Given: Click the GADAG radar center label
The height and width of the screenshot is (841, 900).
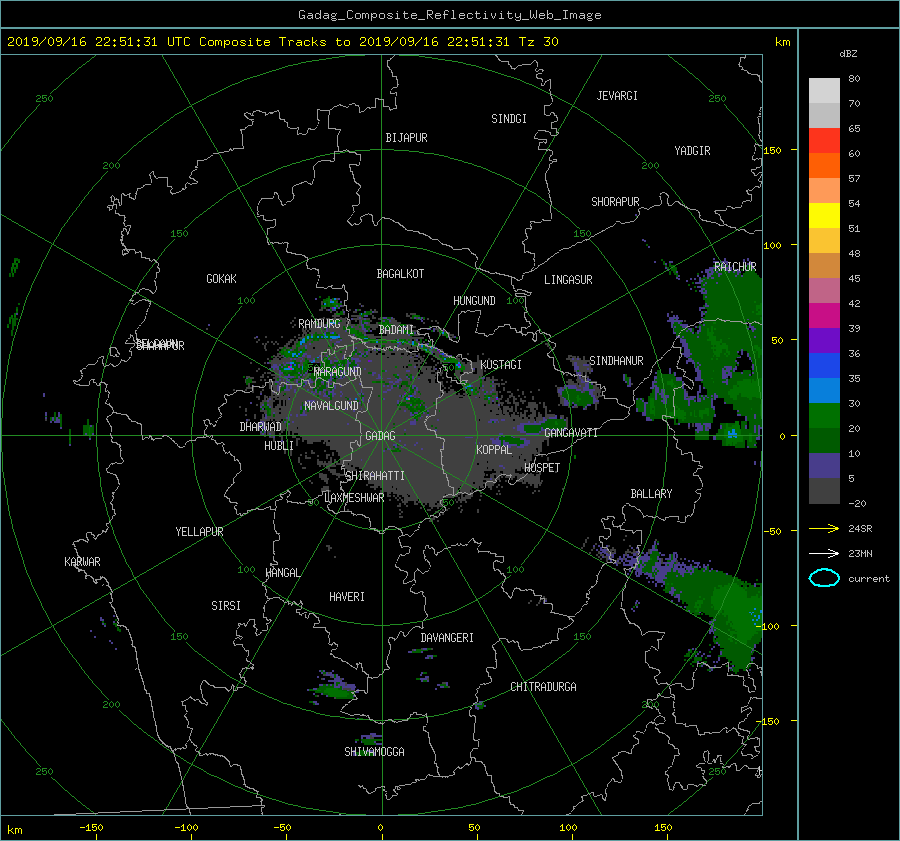Looking at the screenshot, I should click(x=380, y=436).
